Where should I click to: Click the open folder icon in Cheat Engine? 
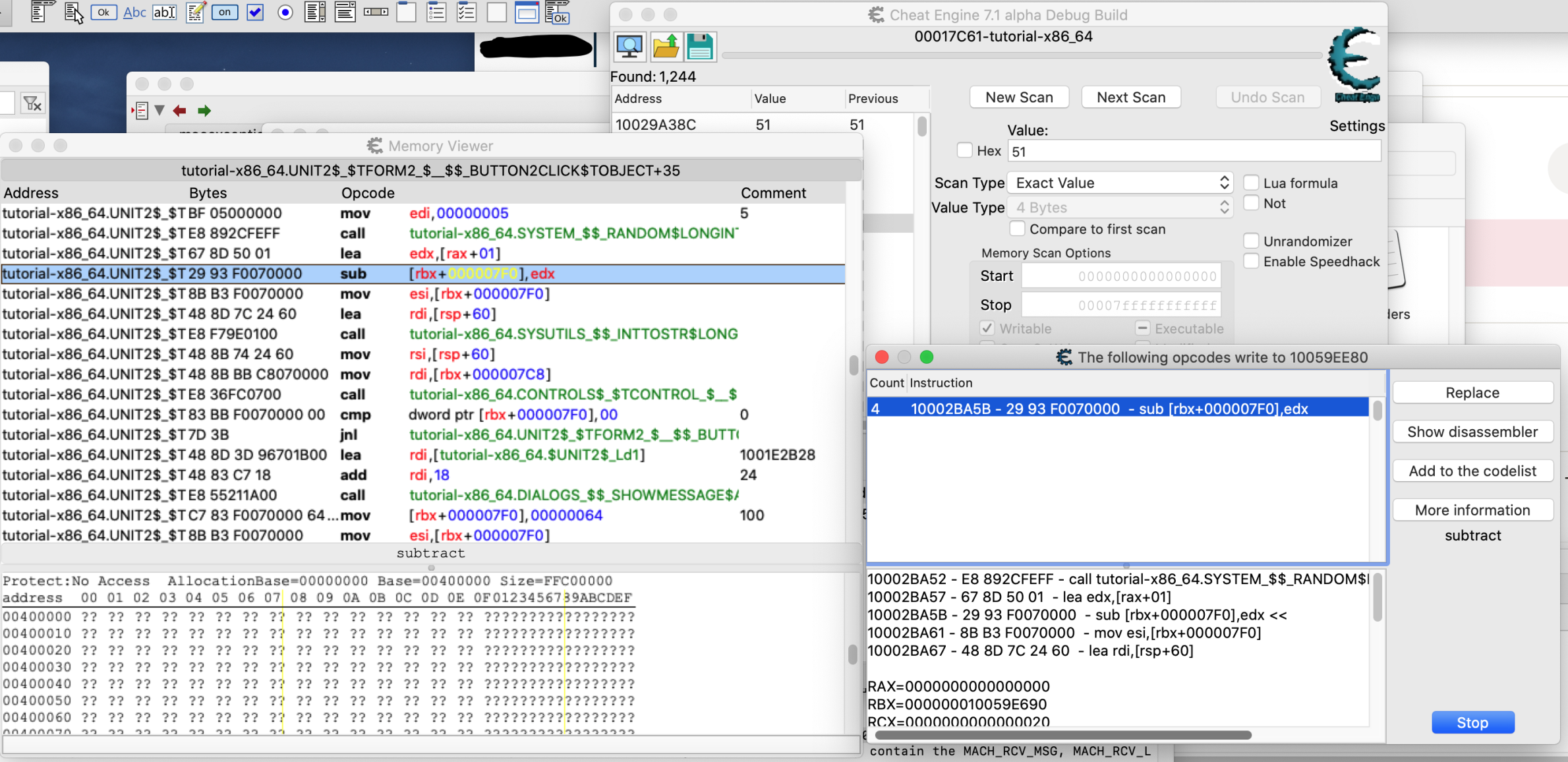[665, 46]
